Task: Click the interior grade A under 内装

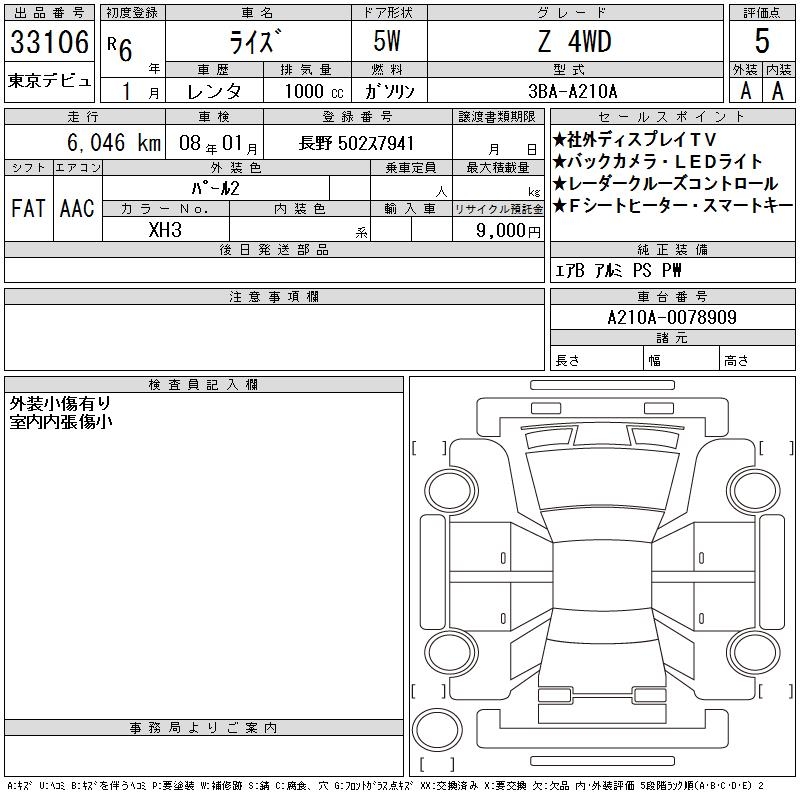Action: pyautogui.click(x=778, y=91)
